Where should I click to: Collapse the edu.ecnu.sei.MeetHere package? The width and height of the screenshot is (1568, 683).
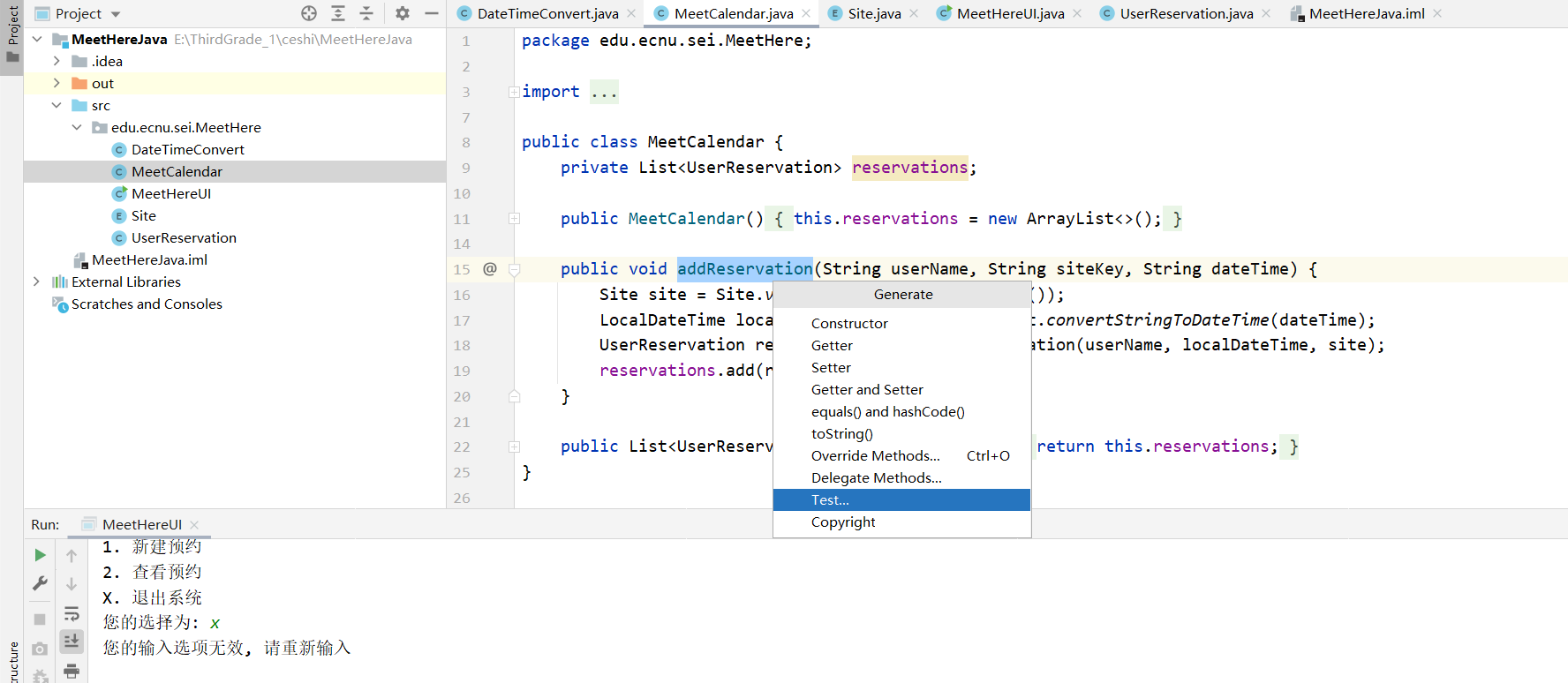pos(77,127)
